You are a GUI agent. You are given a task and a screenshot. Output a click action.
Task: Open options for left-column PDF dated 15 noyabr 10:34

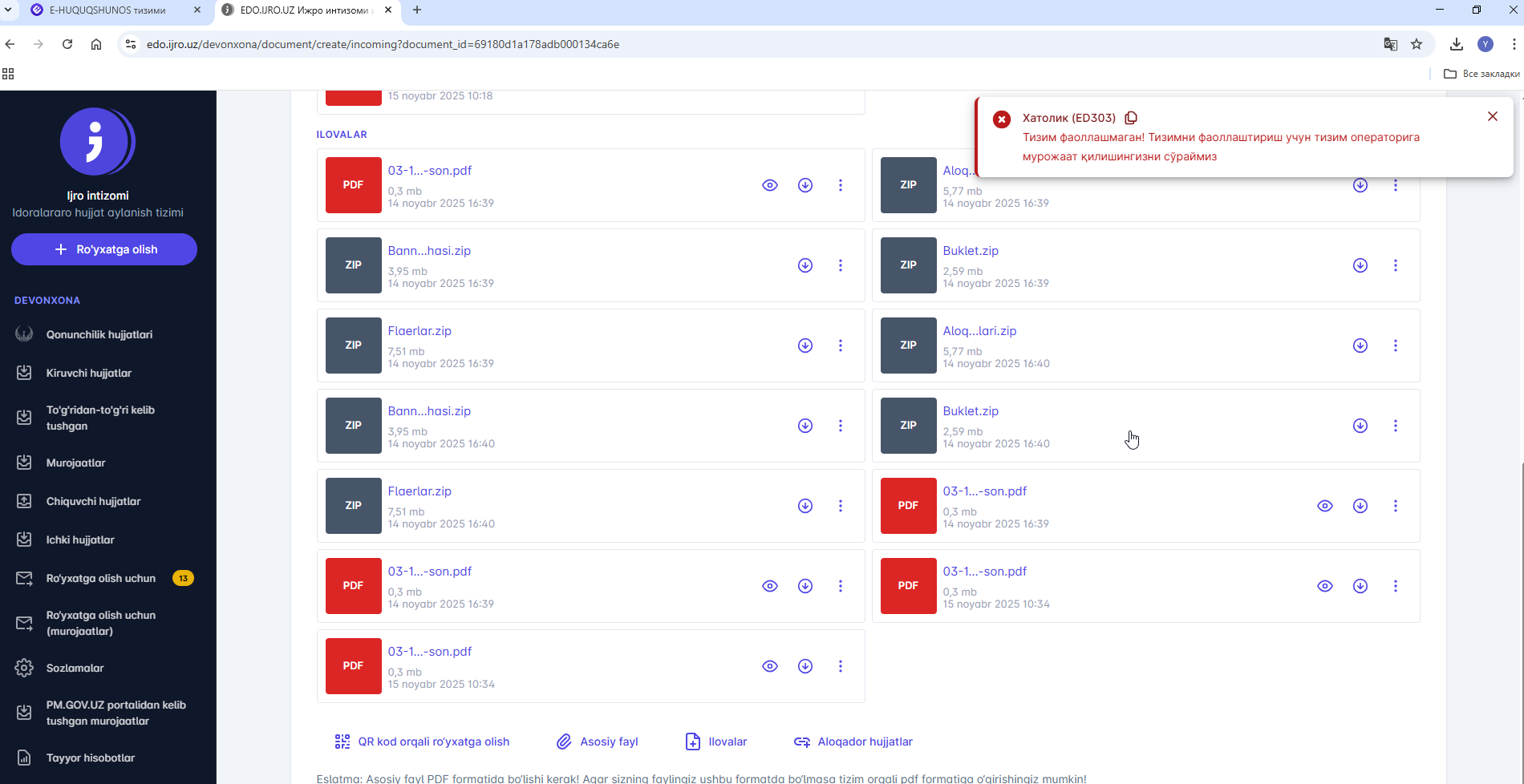click(x=841, y=666)
